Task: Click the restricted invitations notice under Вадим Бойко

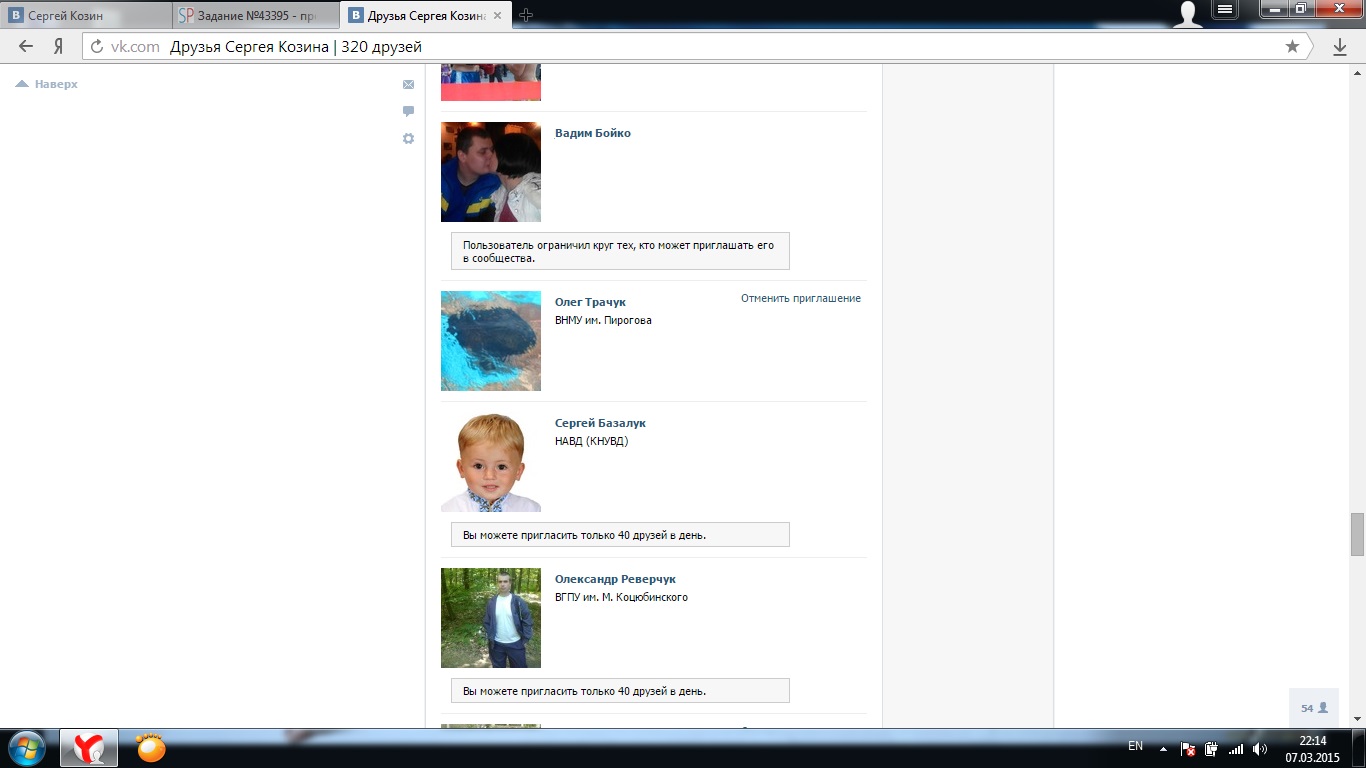Action: pos(620,251)
